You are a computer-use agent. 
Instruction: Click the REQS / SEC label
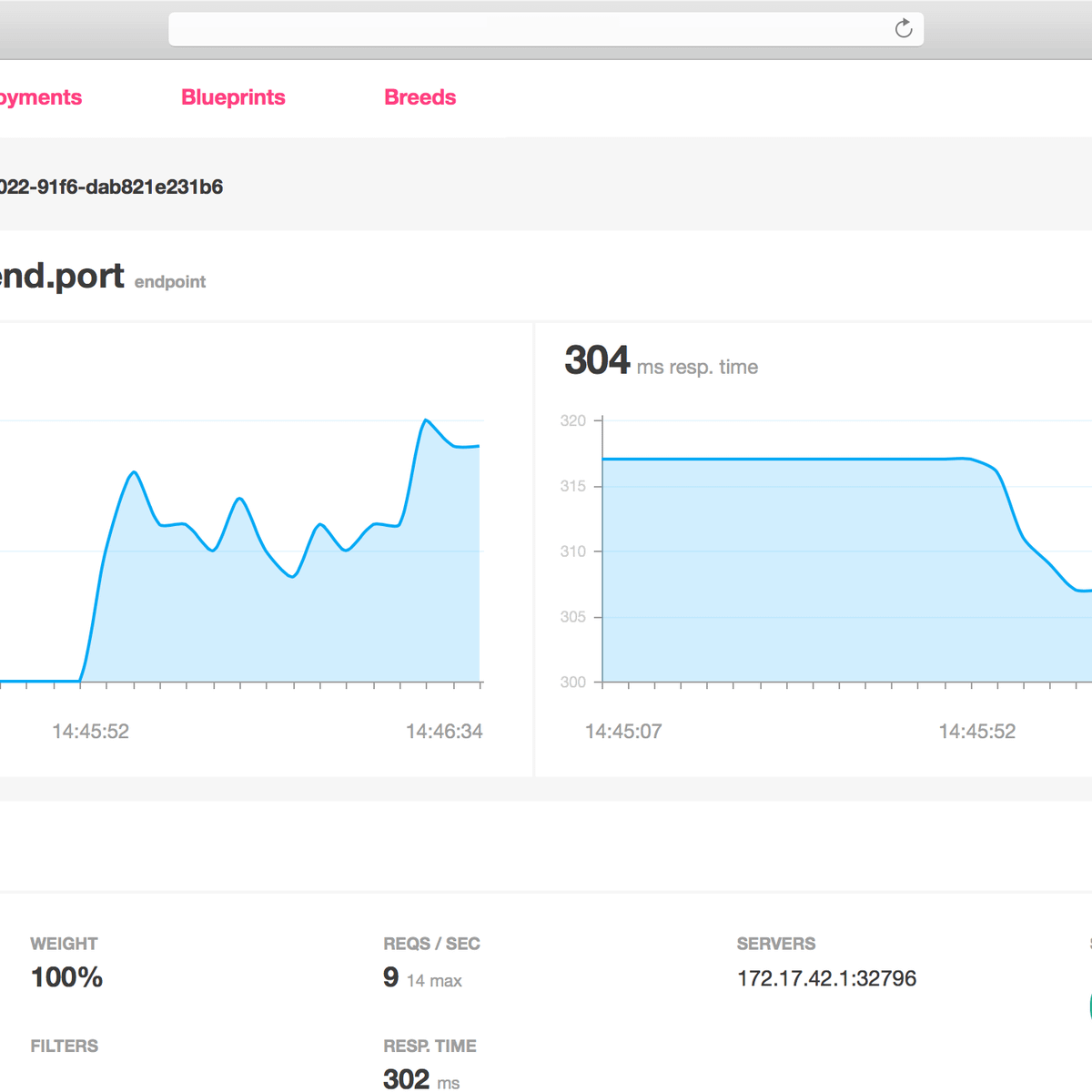[431, 944]
